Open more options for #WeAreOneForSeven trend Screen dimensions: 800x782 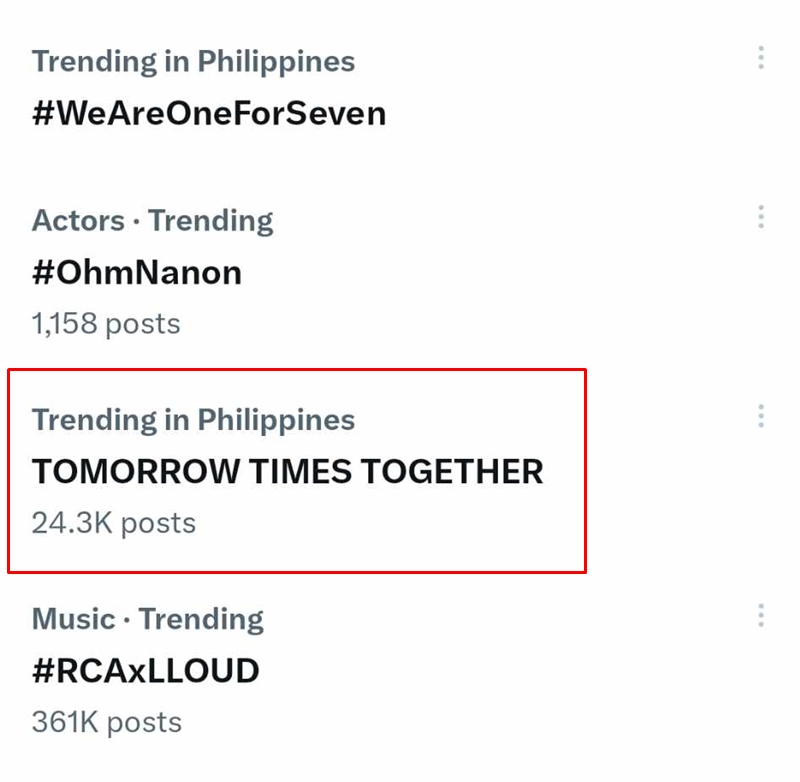click(x=761, y=58)
